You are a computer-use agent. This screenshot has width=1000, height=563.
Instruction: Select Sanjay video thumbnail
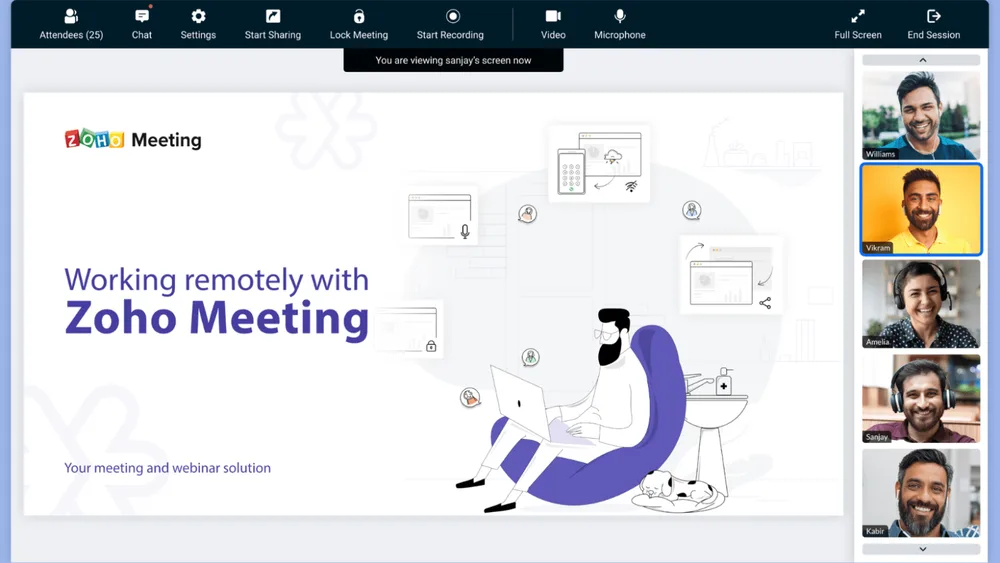point(921,398)
